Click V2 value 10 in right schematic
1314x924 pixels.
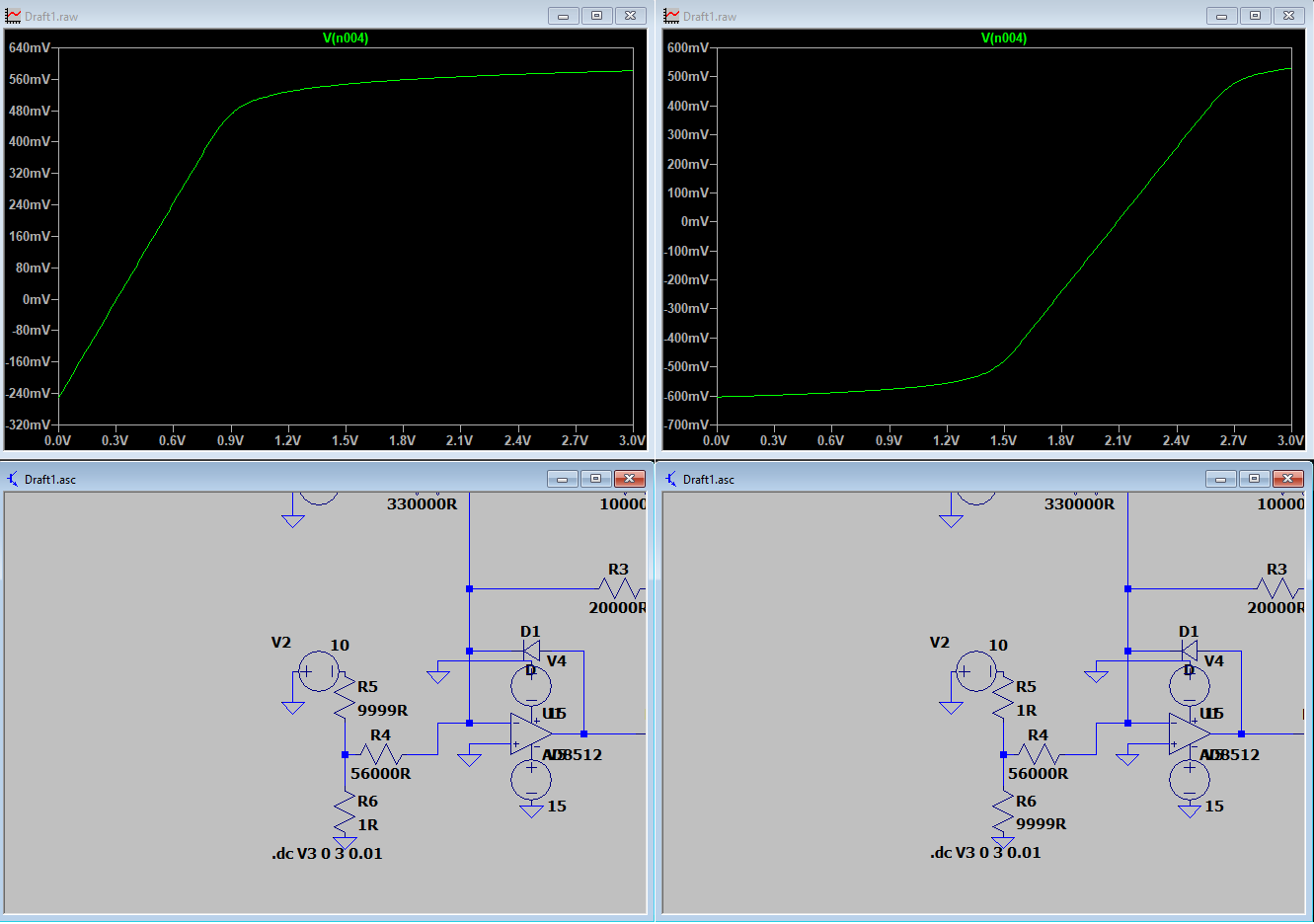998,646
